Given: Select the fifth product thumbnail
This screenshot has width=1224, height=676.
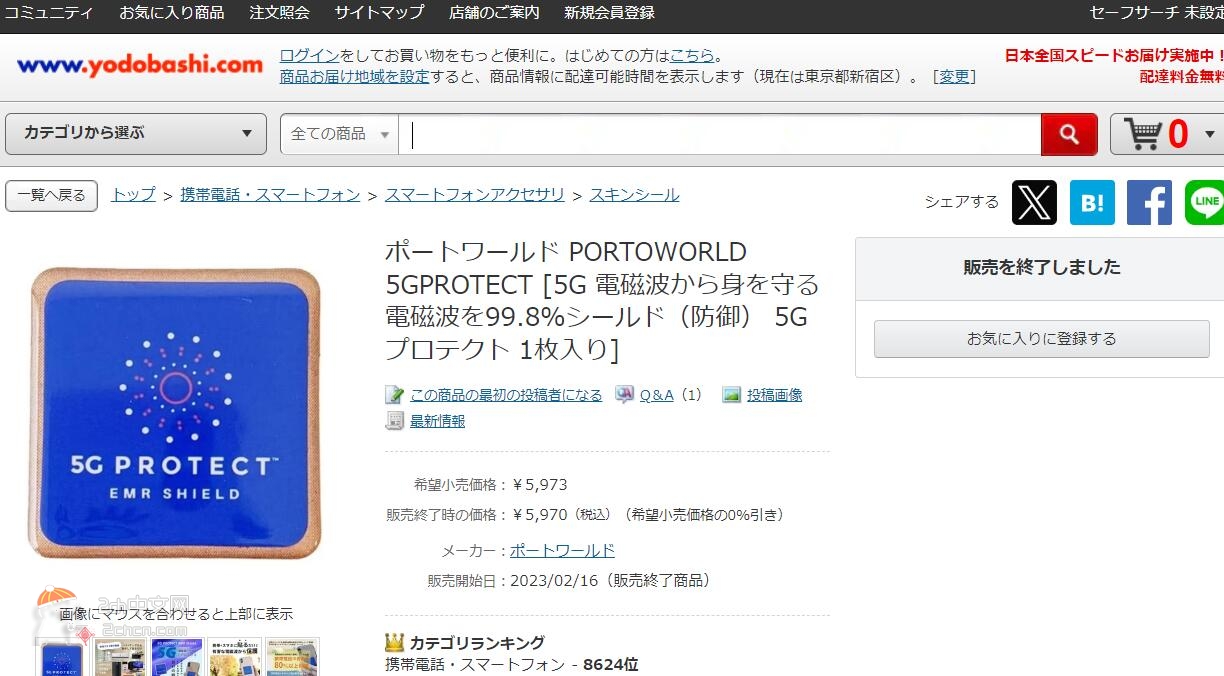Looking at the screenshot, I should [x=292, y=657].
